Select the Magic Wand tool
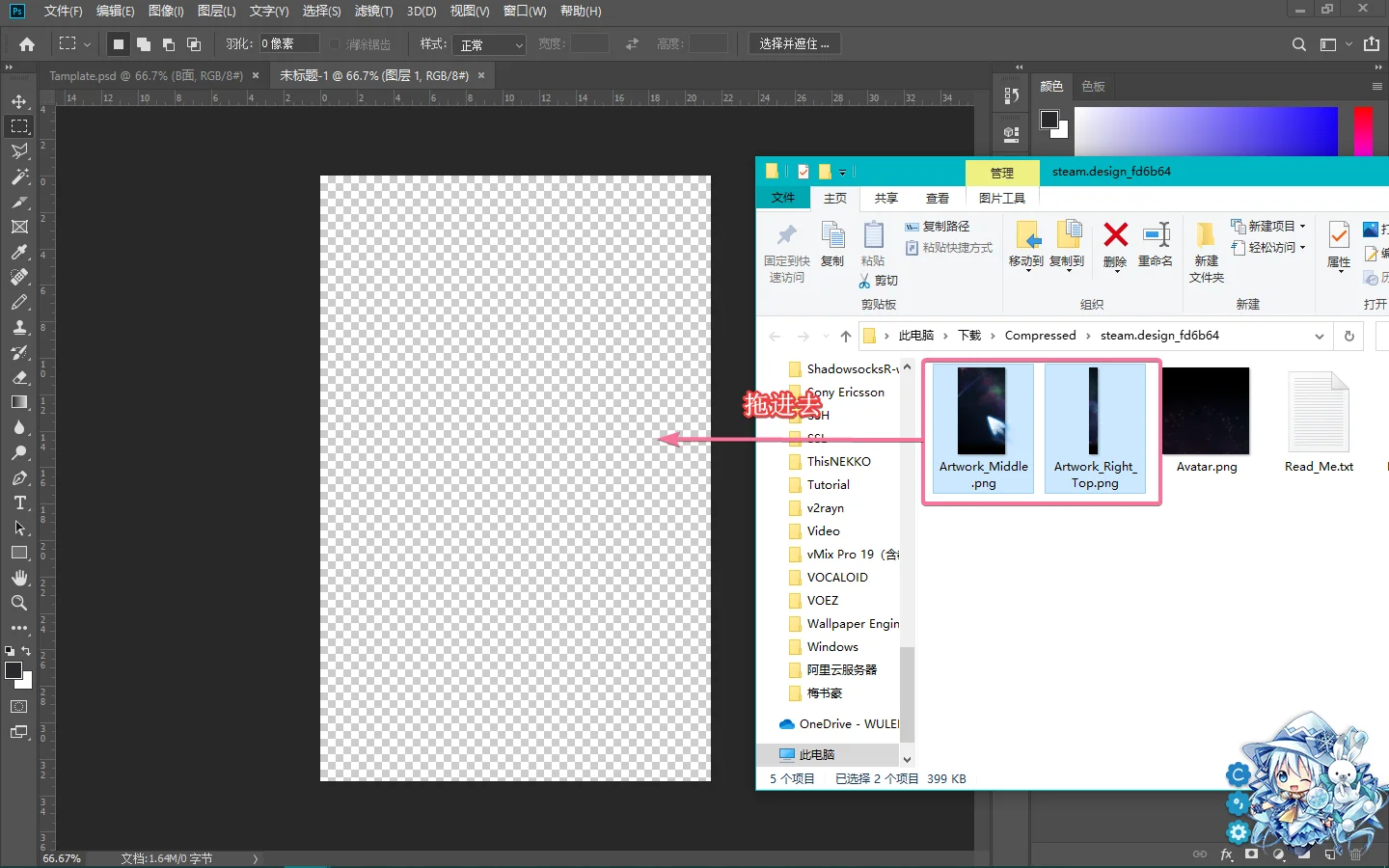Viewport: 1389px width, 868px height. tap(19, 176)
